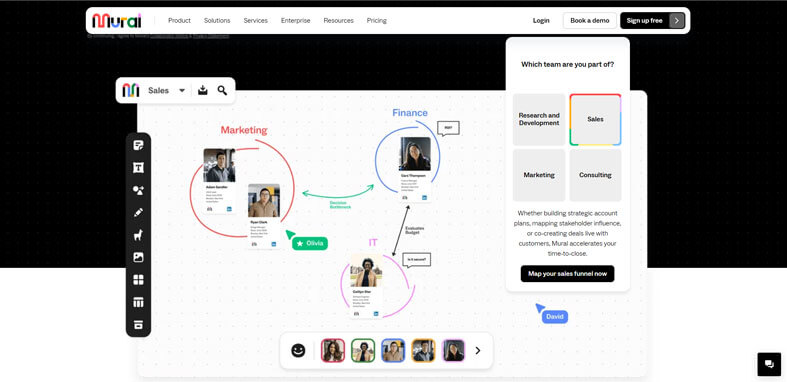
Task: Open the image insert tool
Action: click(138, 257)
